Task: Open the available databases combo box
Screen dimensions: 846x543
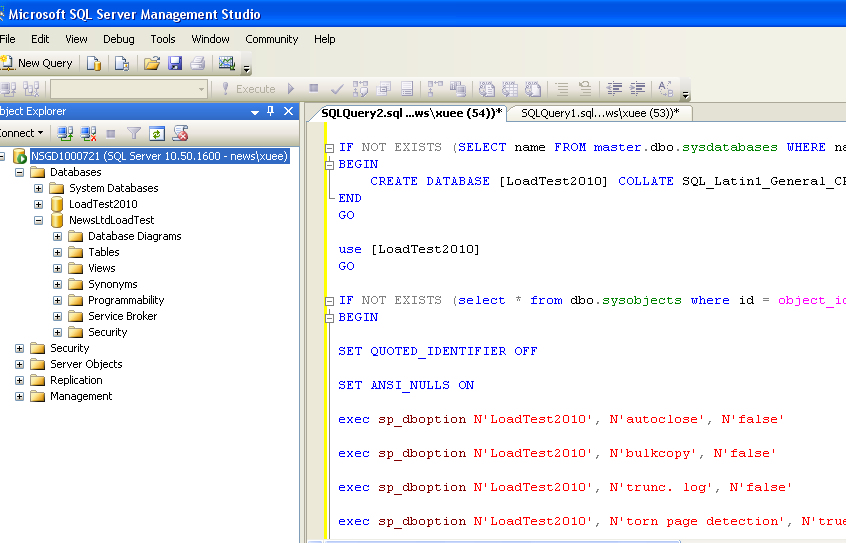Action: click(x=128, y=89)
